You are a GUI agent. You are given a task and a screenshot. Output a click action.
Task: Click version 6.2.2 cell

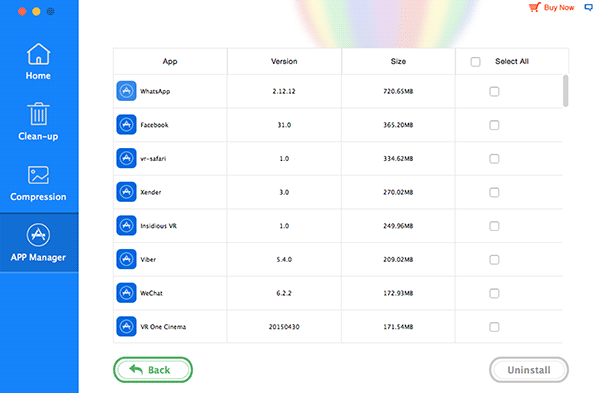284,294
